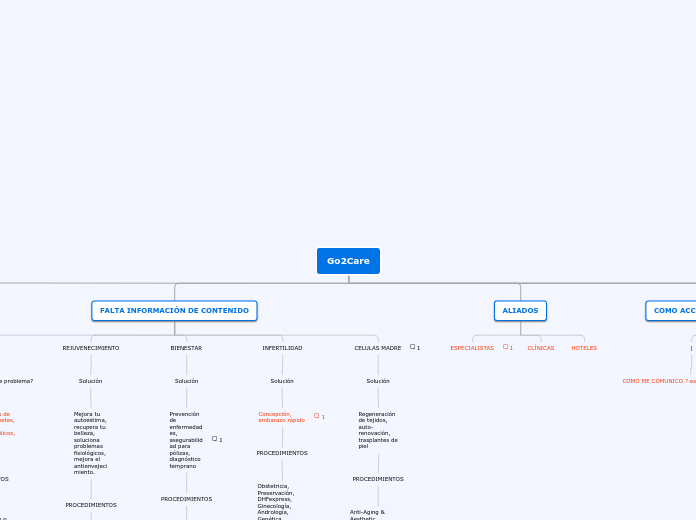Select PROCEDIMIENTOS under REJUVENECIMIENTO
696x520 pixels.
pyautogui.click(x=91, y=505)
